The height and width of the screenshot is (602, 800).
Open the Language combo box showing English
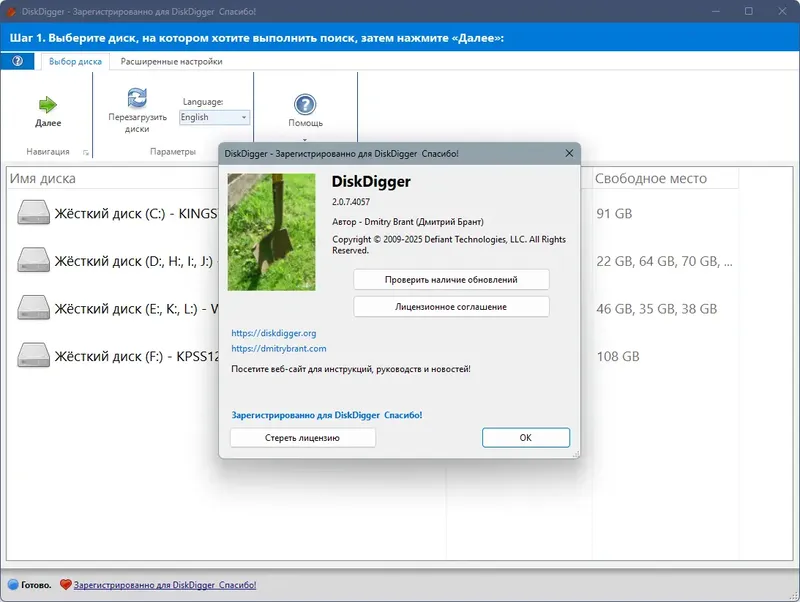tap(214, 117)
